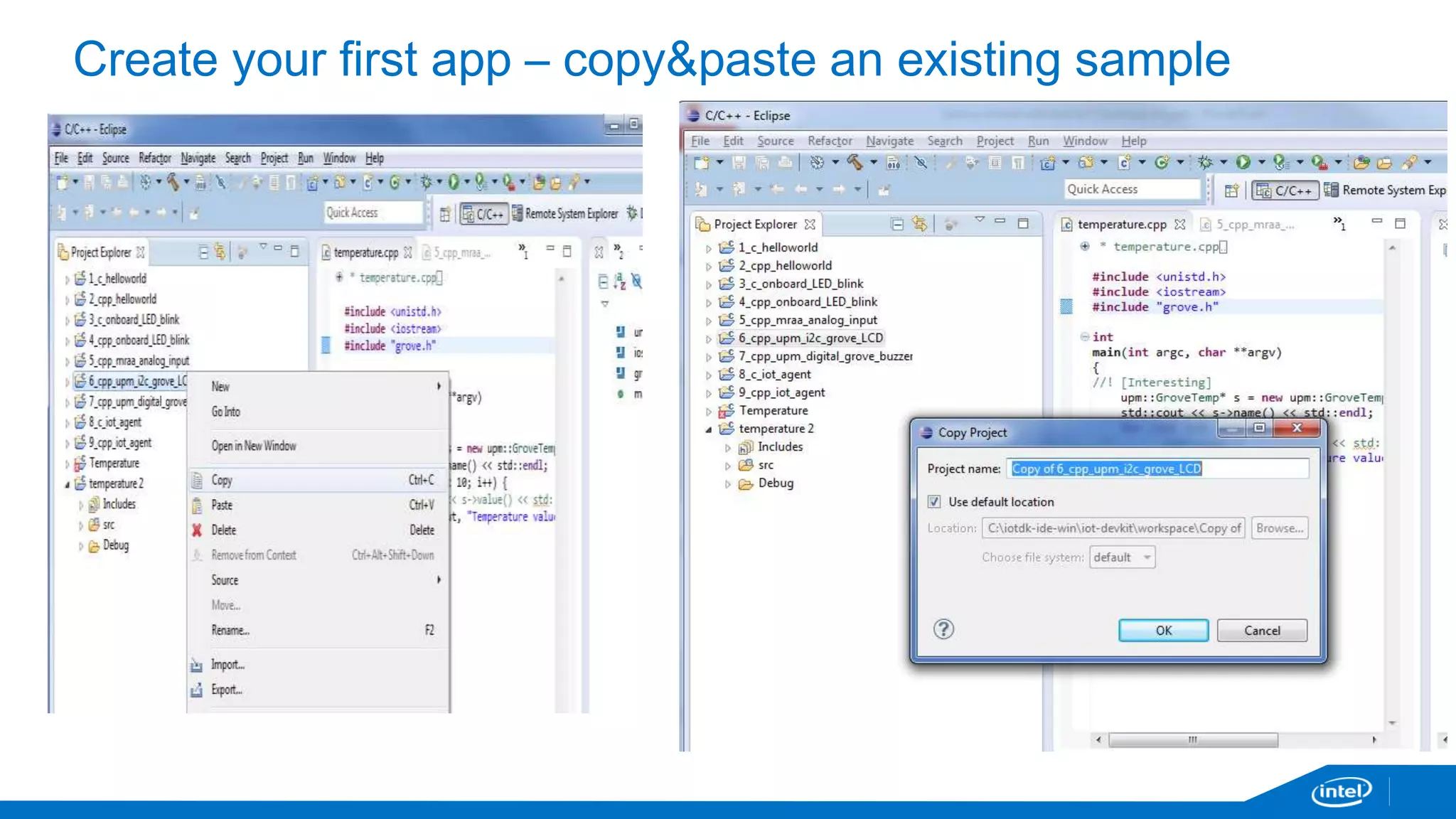Open the Refactor menu in right Eclipse window

tap(829, 141)
